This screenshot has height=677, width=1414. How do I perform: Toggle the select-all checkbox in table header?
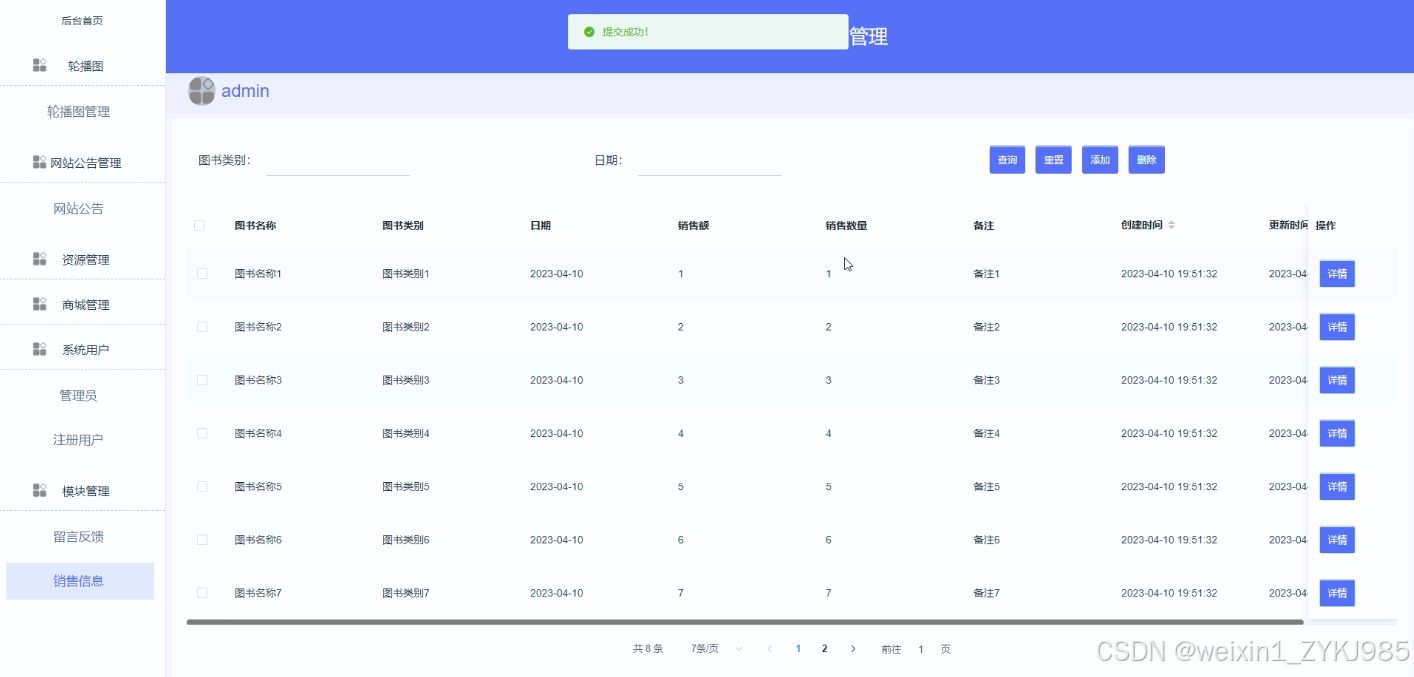coord(199,225)
